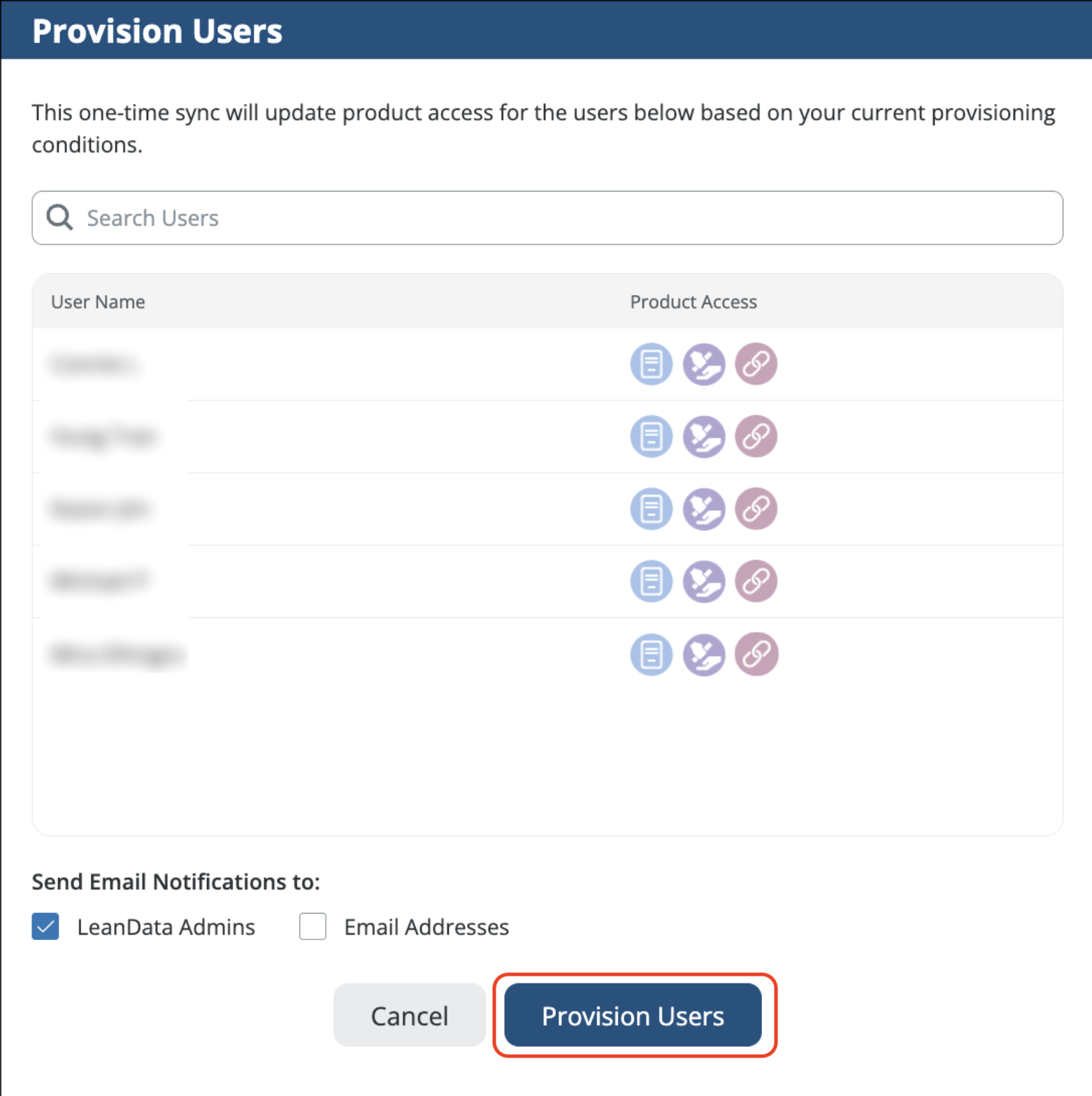The image size is (1092, 1096).
Task: Uncheck the LeanData Admins checkbox
Action: click(x=45, y=927)
